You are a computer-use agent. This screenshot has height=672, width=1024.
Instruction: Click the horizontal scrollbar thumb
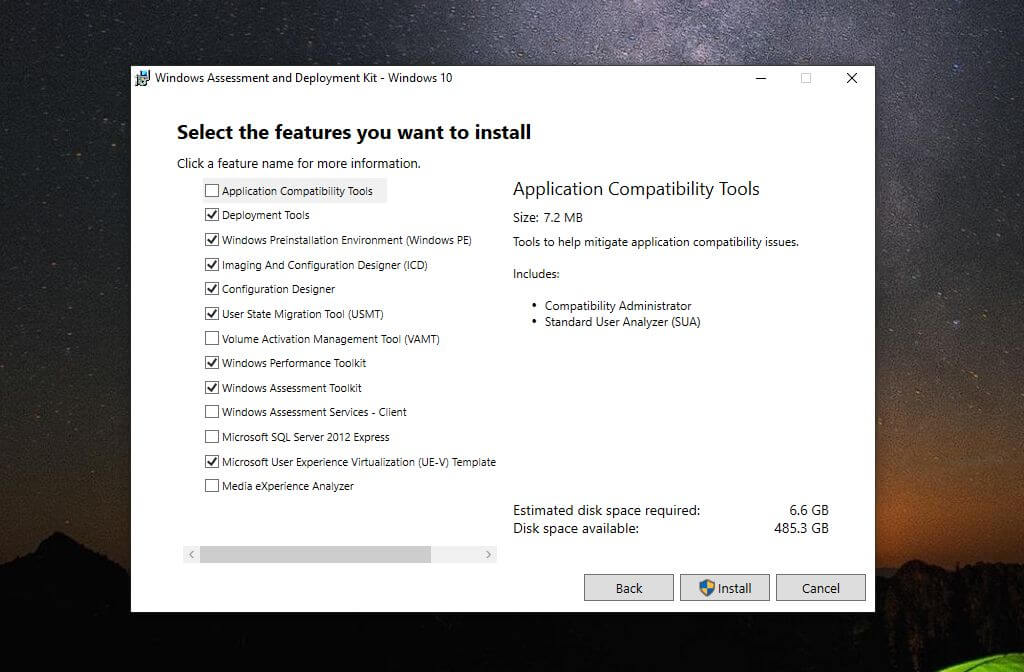[x=315, y=554]
